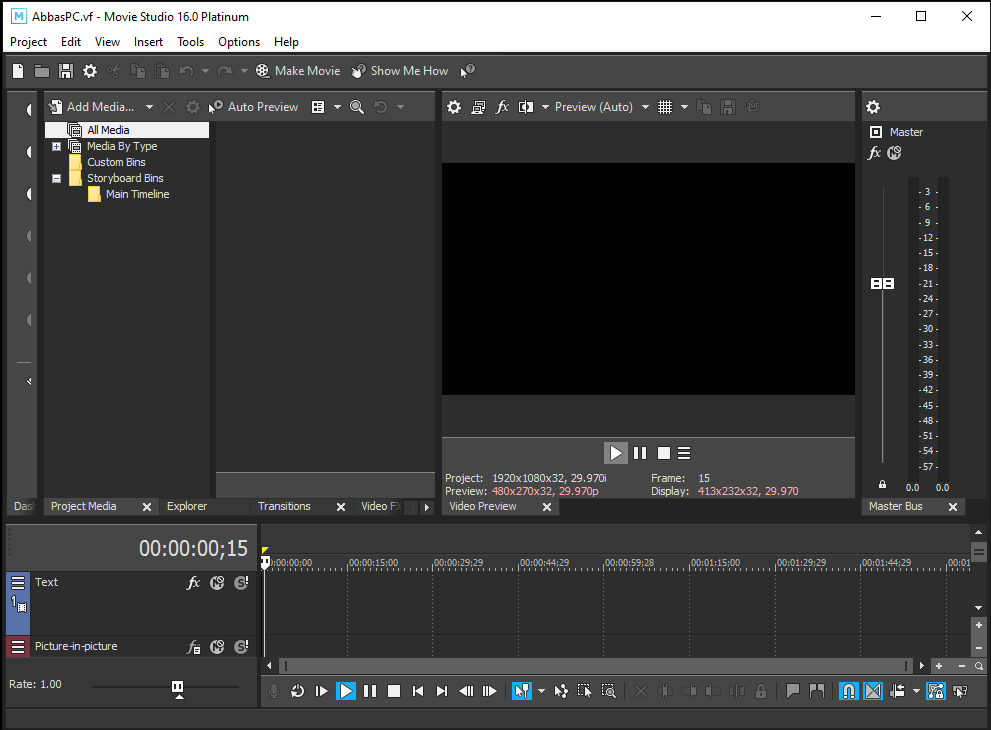
Task: Toggle Auto Preview in Project Media
Action: (253, 107)
